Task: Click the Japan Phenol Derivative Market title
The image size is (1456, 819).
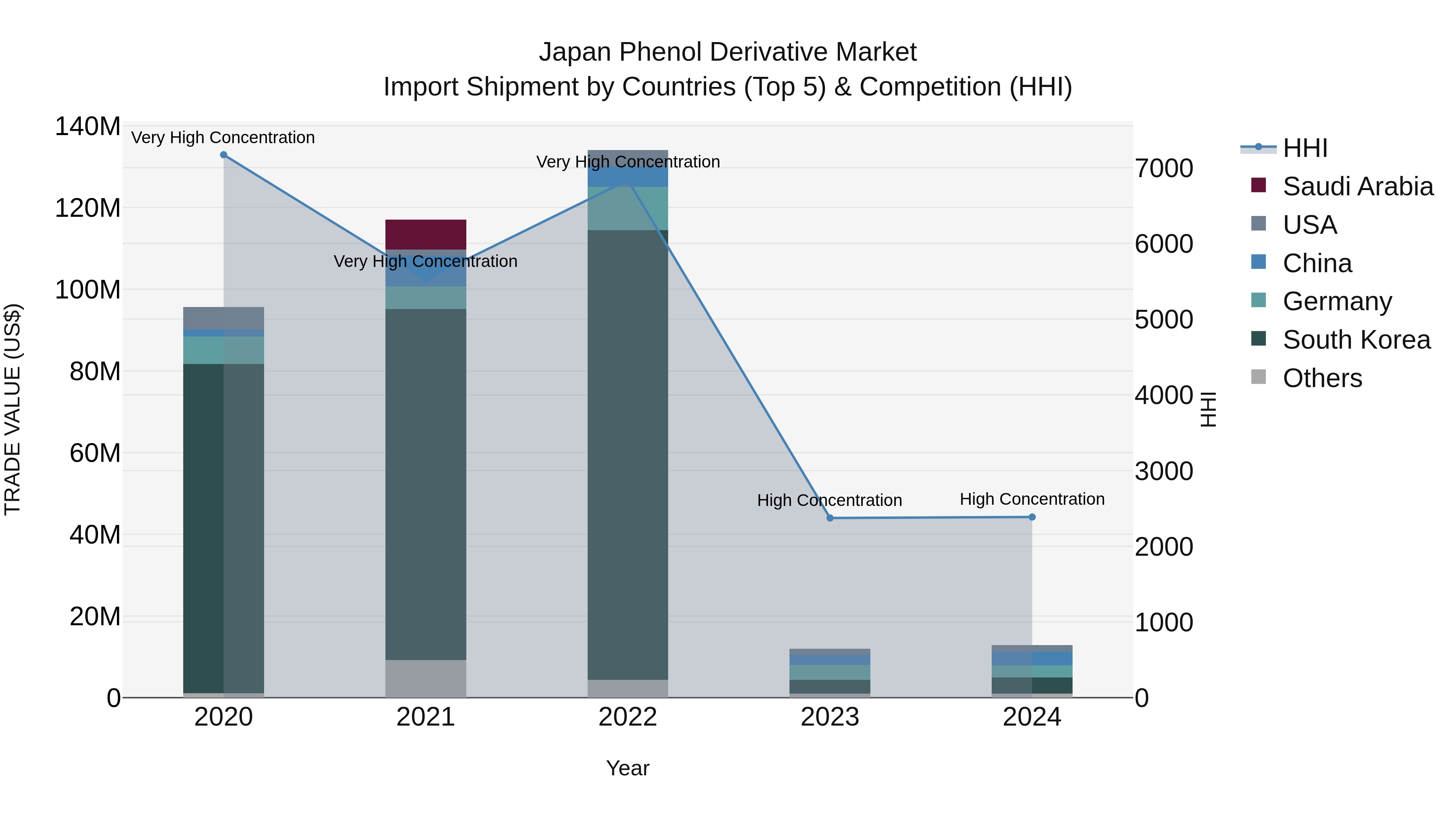Action: tap(728, 52)
